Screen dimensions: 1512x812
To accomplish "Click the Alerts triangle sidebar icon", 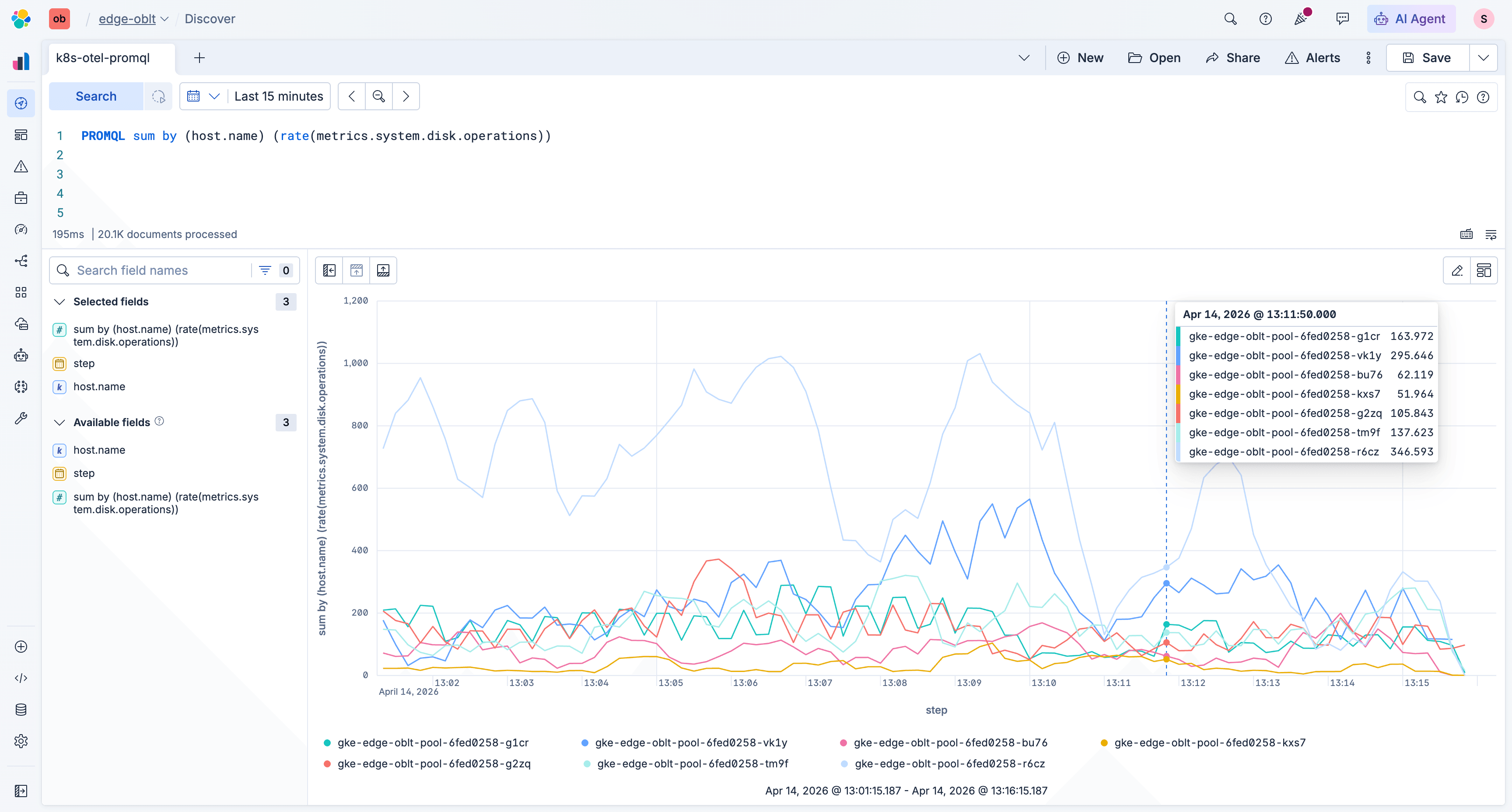I will (21, 167).
